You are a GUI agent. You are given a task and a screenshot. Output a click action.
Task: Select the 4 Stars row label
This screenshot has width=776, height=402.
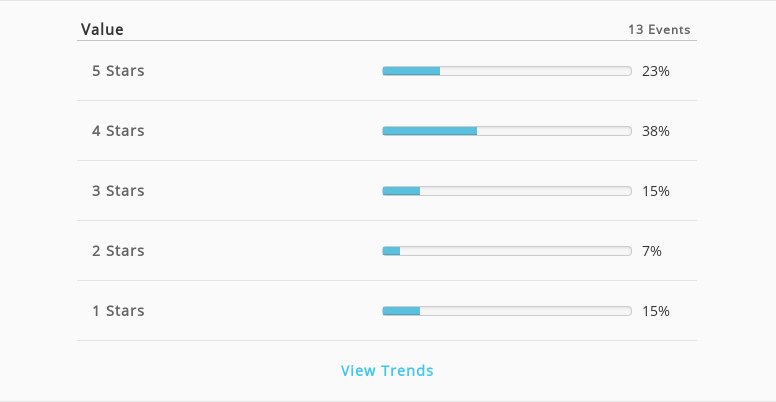[118, 131]
